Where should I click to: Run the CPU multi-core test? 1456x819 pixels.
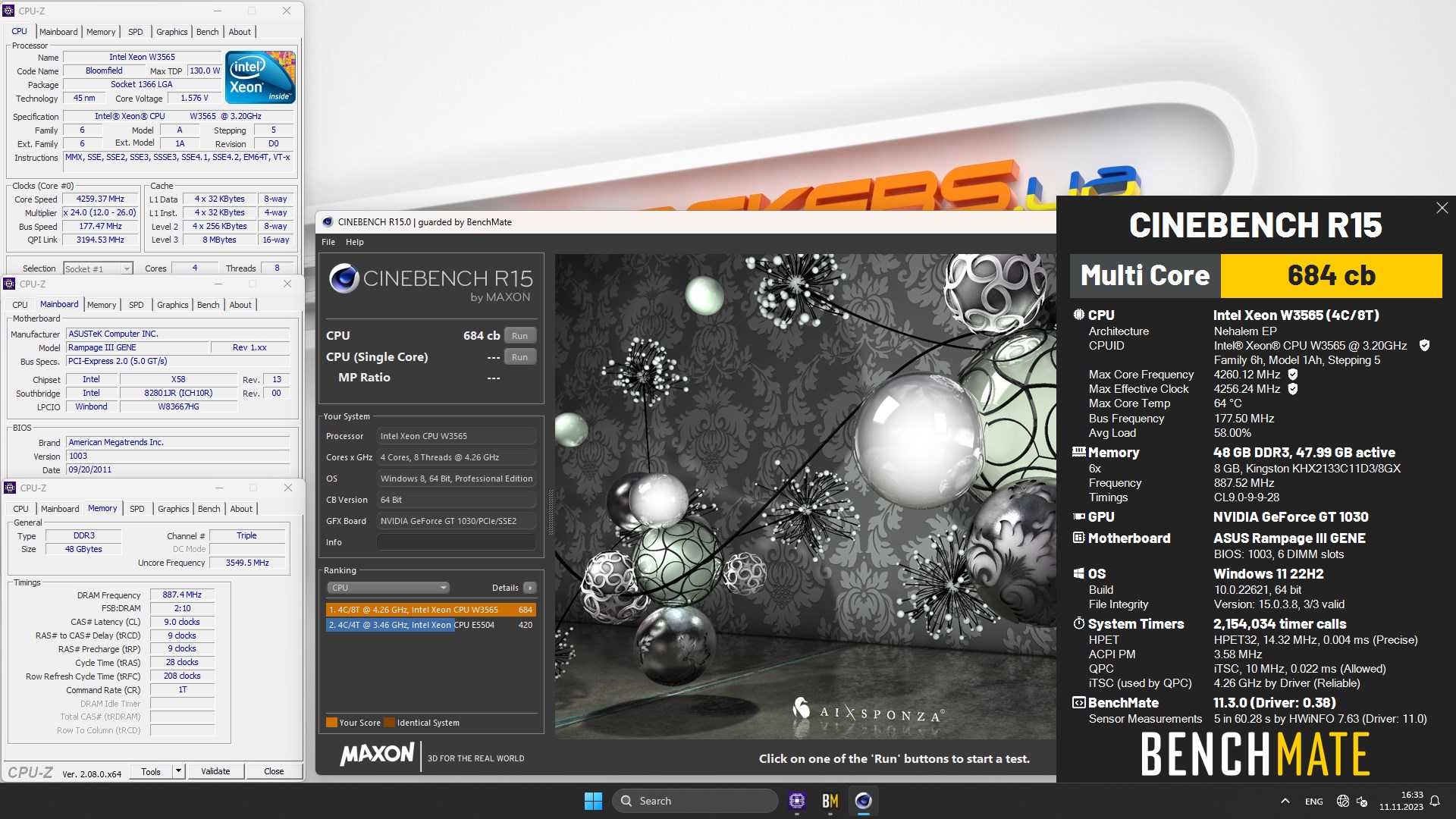[x=520, y=336]
